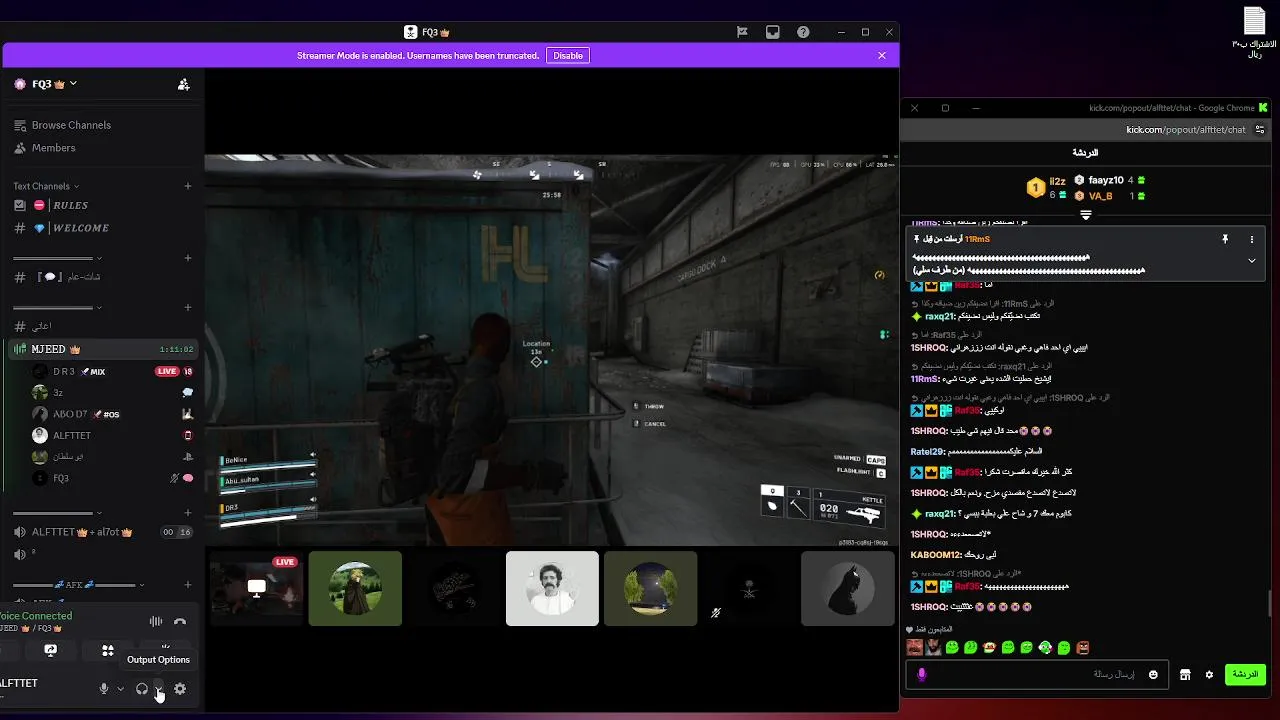Viewport: 1280px width, 720px height.
Task: Invite people to FQ3 server icon
Action: tap(183, 84)
